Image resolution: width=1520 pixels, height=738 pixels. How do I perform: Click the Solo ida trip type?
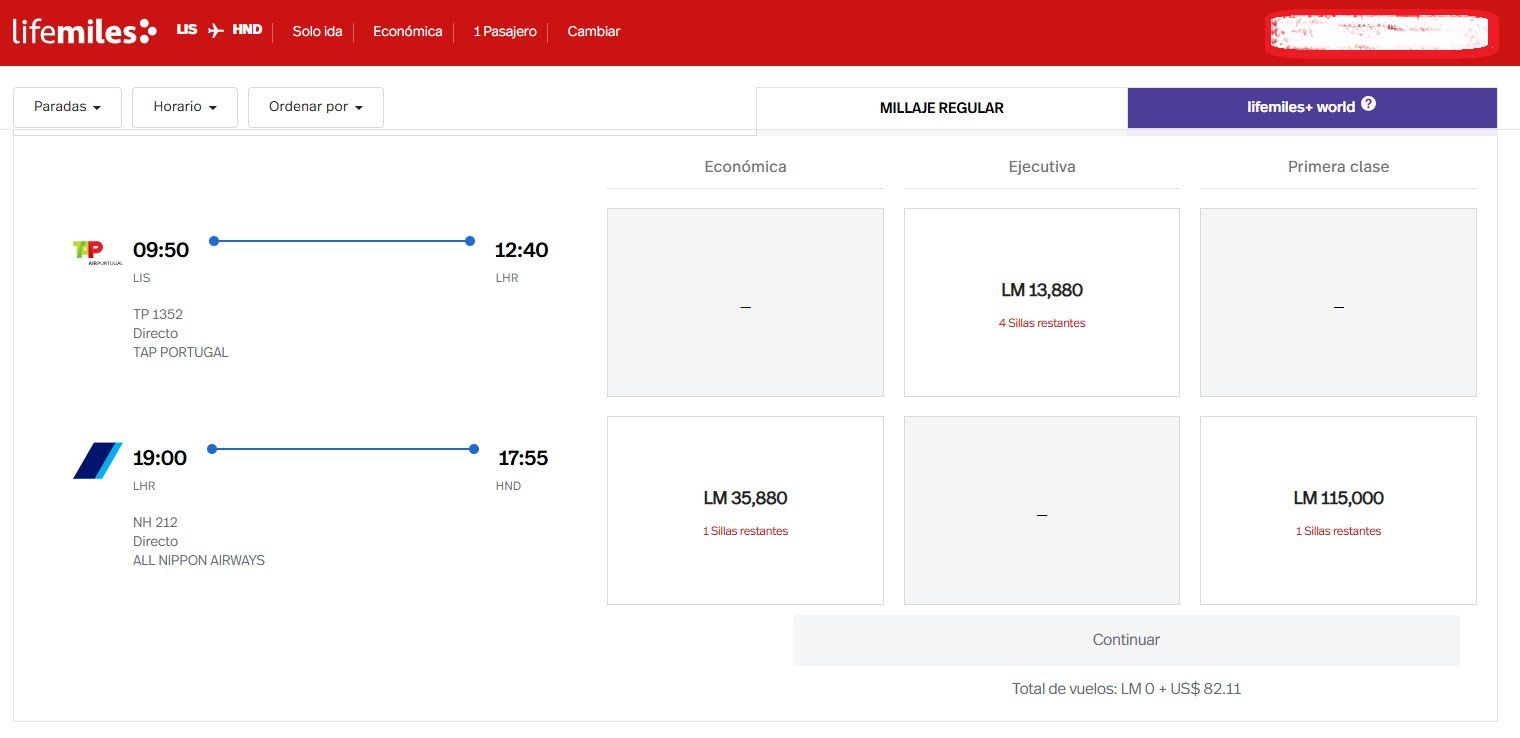[317, 32]
